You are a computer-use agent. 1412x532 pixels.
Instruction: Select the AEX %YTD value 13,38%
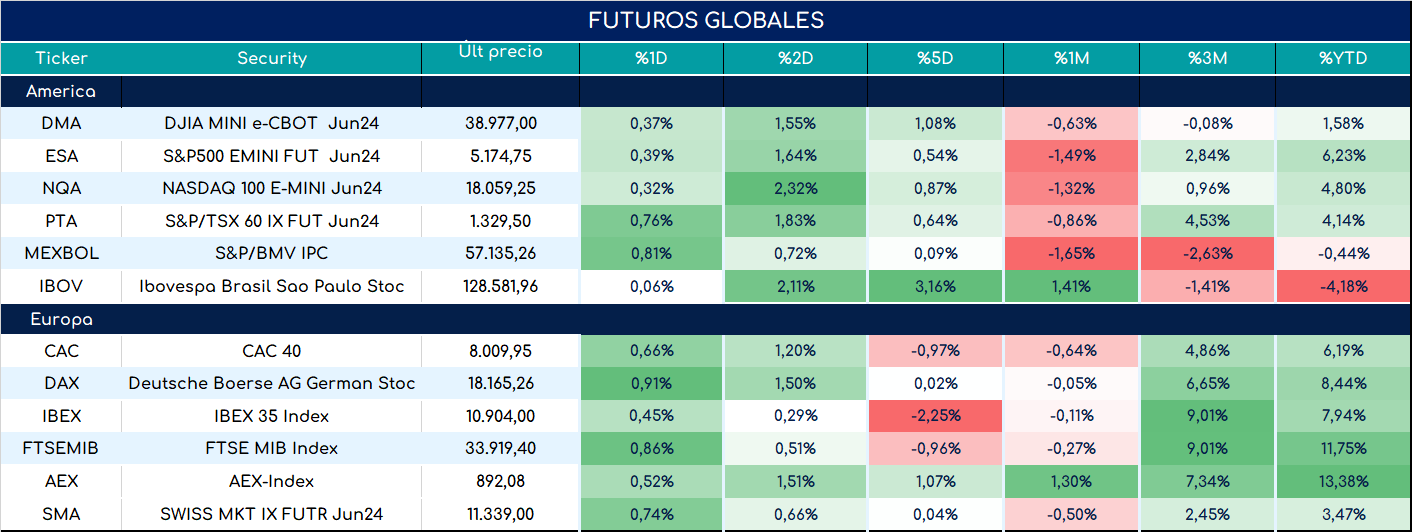1344,481
